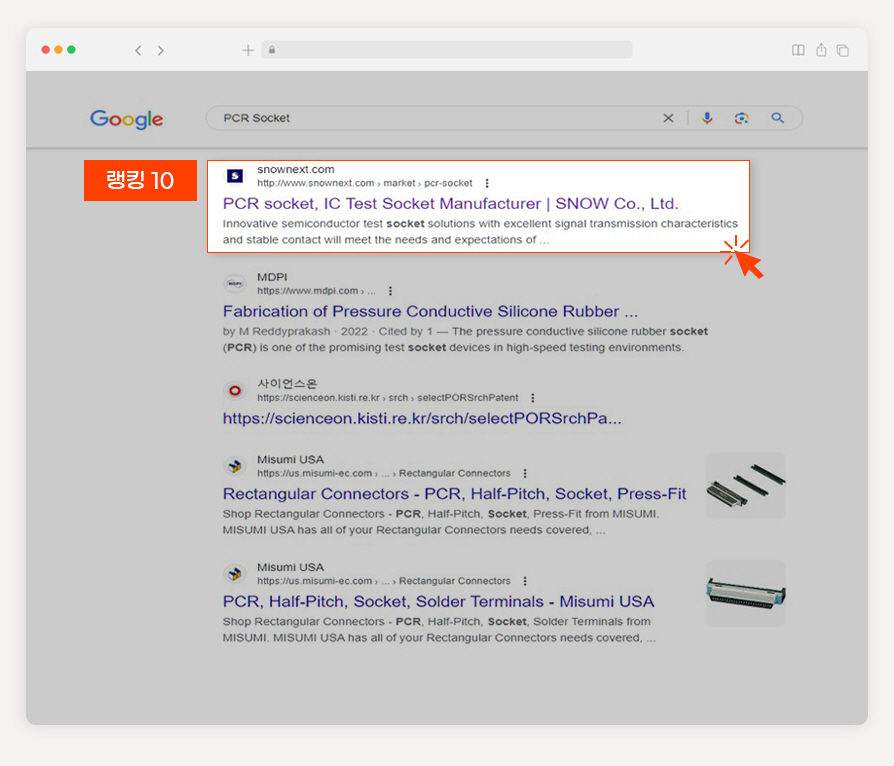Image resolution: width=894 pixels, height=766 pixels.
Task: Click the snippet starting "Innovative semiconductor test socket"
Action: (x=480, y=232)
